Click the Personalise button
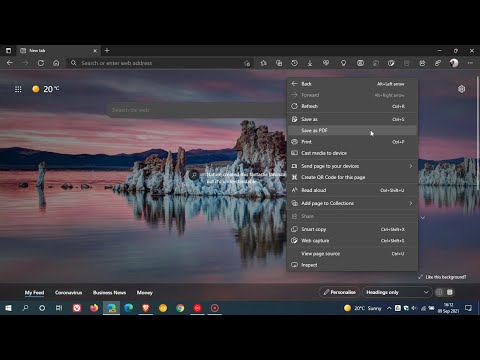The image size is (480, 360). click(339, 292)
